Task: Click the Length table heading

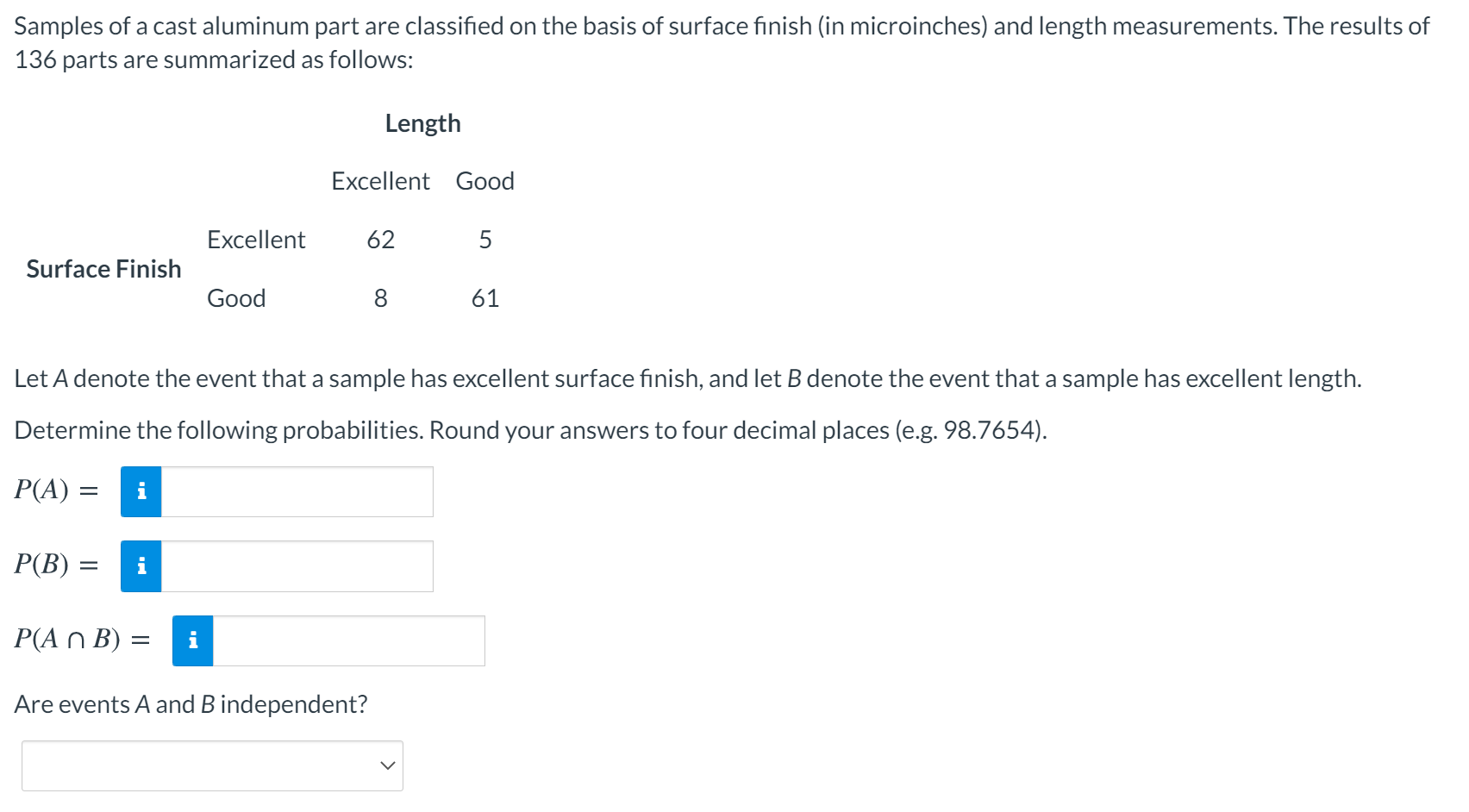Action: [x=422, y=123]
